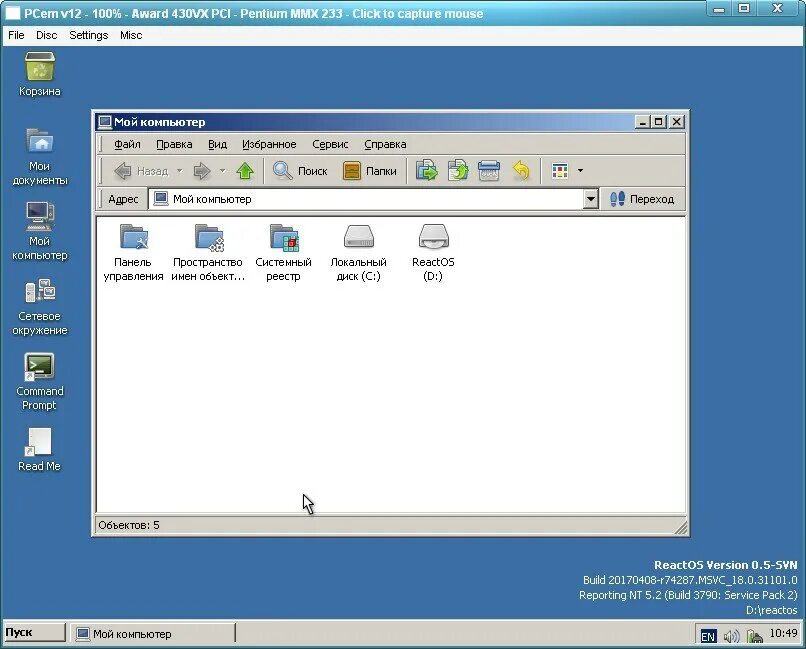Click the Forward arrow toolbar button
The height and width of the screenshot is (649, 806).
(202, 171)
